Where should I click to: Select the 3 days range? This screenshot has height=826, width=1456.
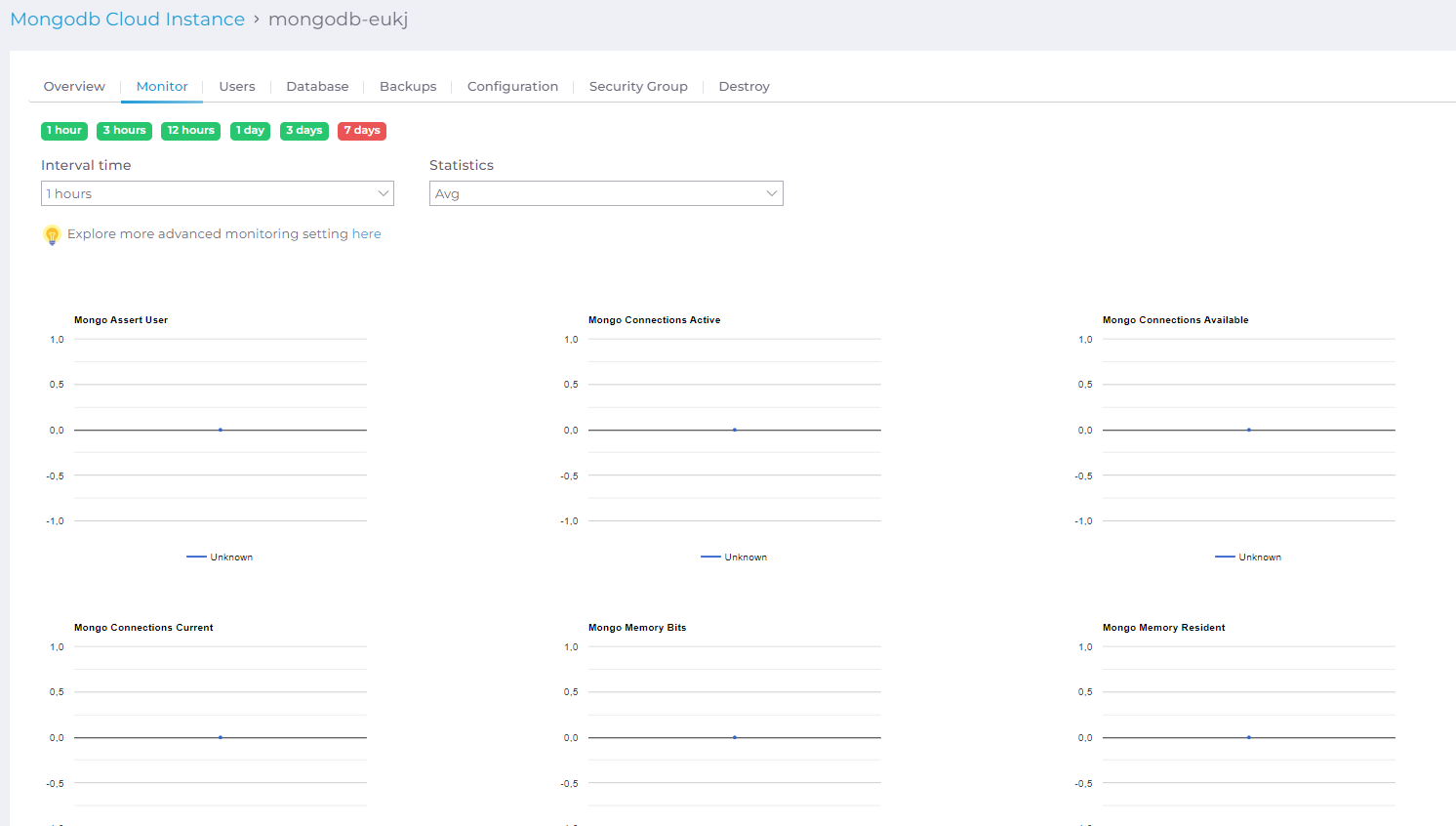303,131
